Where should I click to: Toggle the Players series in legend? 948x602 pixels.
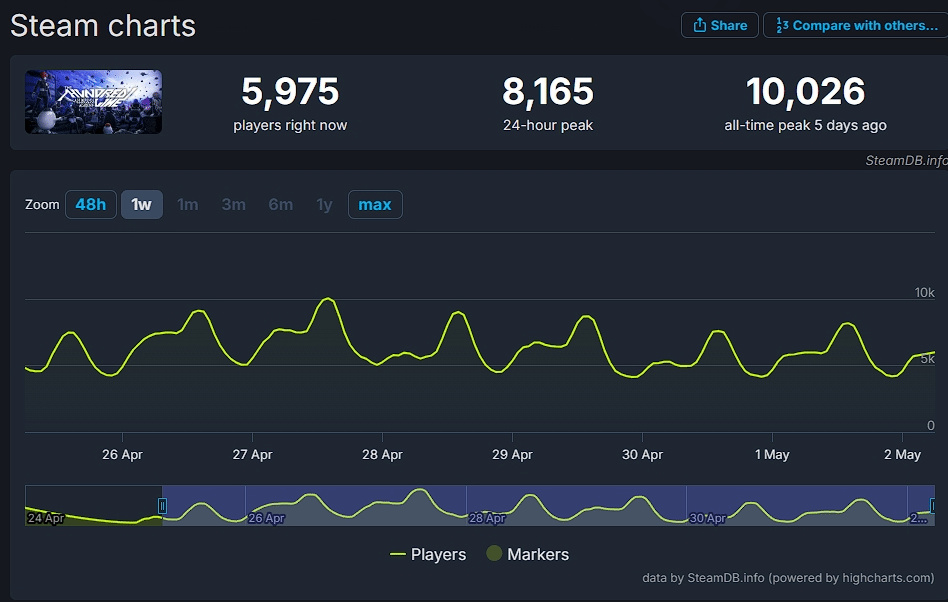coord(428,554)
